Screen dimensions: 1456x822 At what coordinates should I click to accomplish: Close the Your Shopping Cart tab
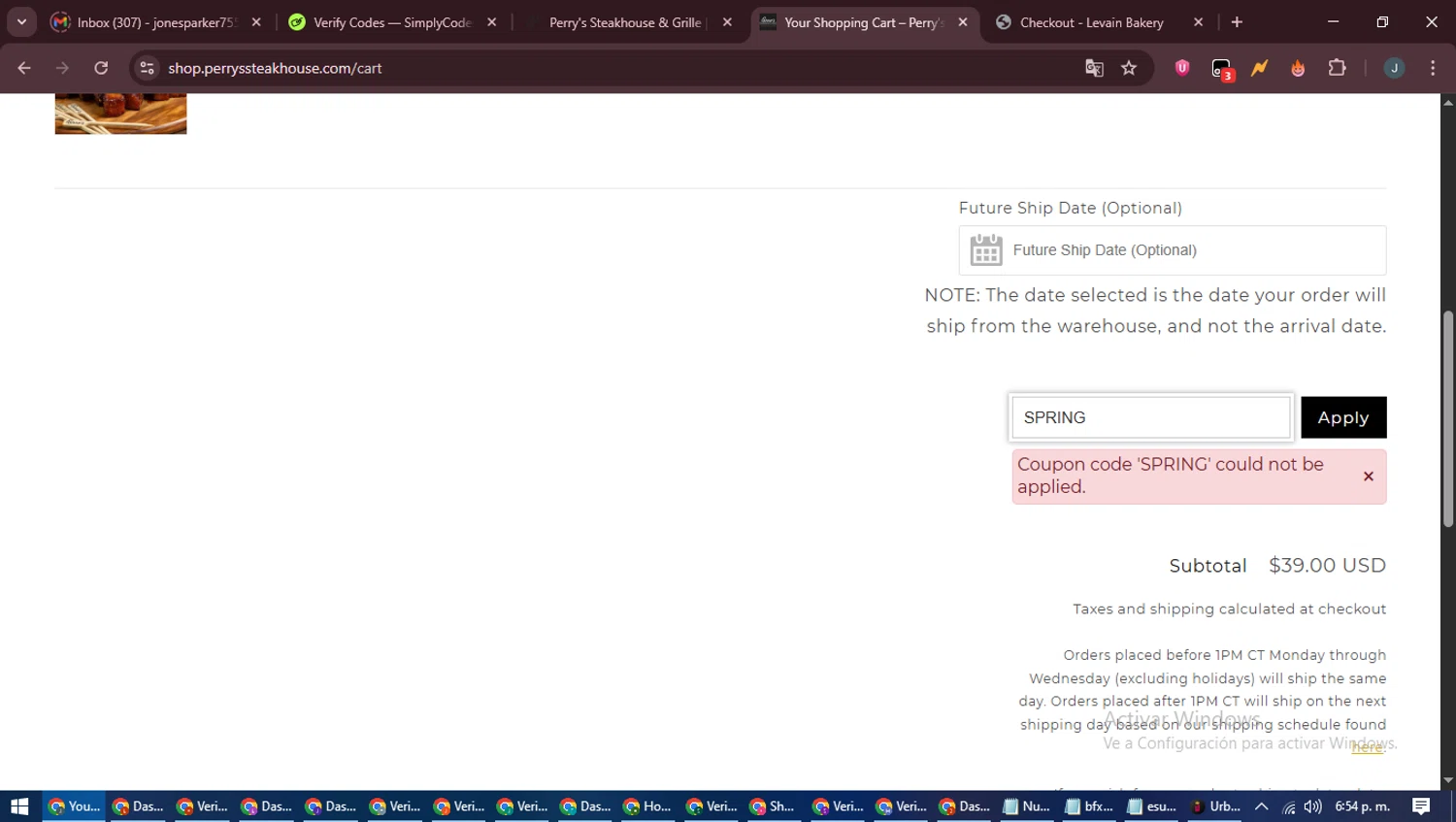tap(963, 22)
